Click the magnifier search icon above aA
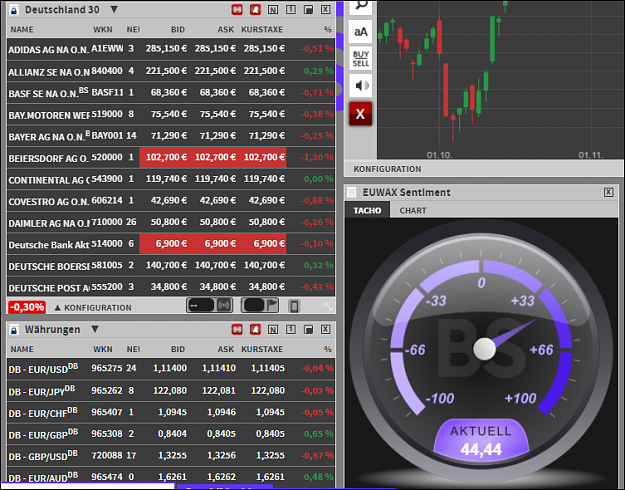Viewport: 625px width, 490px height. pyautogui.click(x=361, y=6)
